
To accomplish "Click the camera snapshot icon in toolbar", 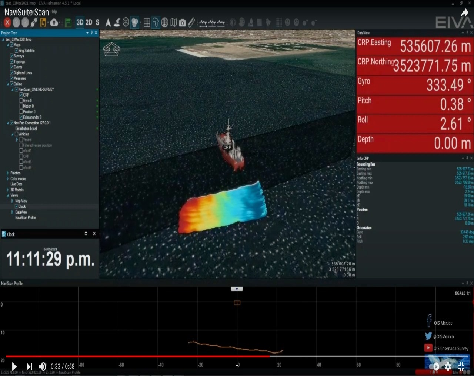I will click(182, 23).
